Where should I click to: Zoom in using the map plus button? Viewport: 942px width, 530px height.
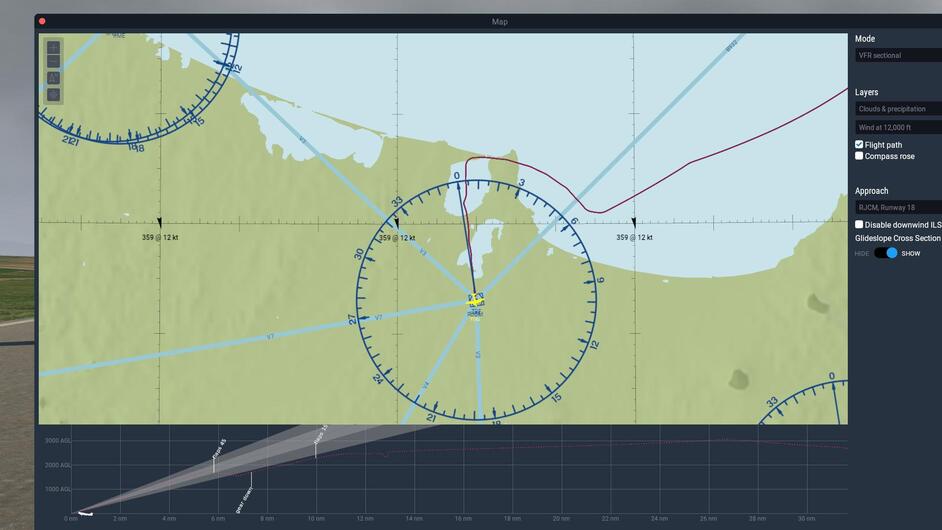[x=53, y=47]
